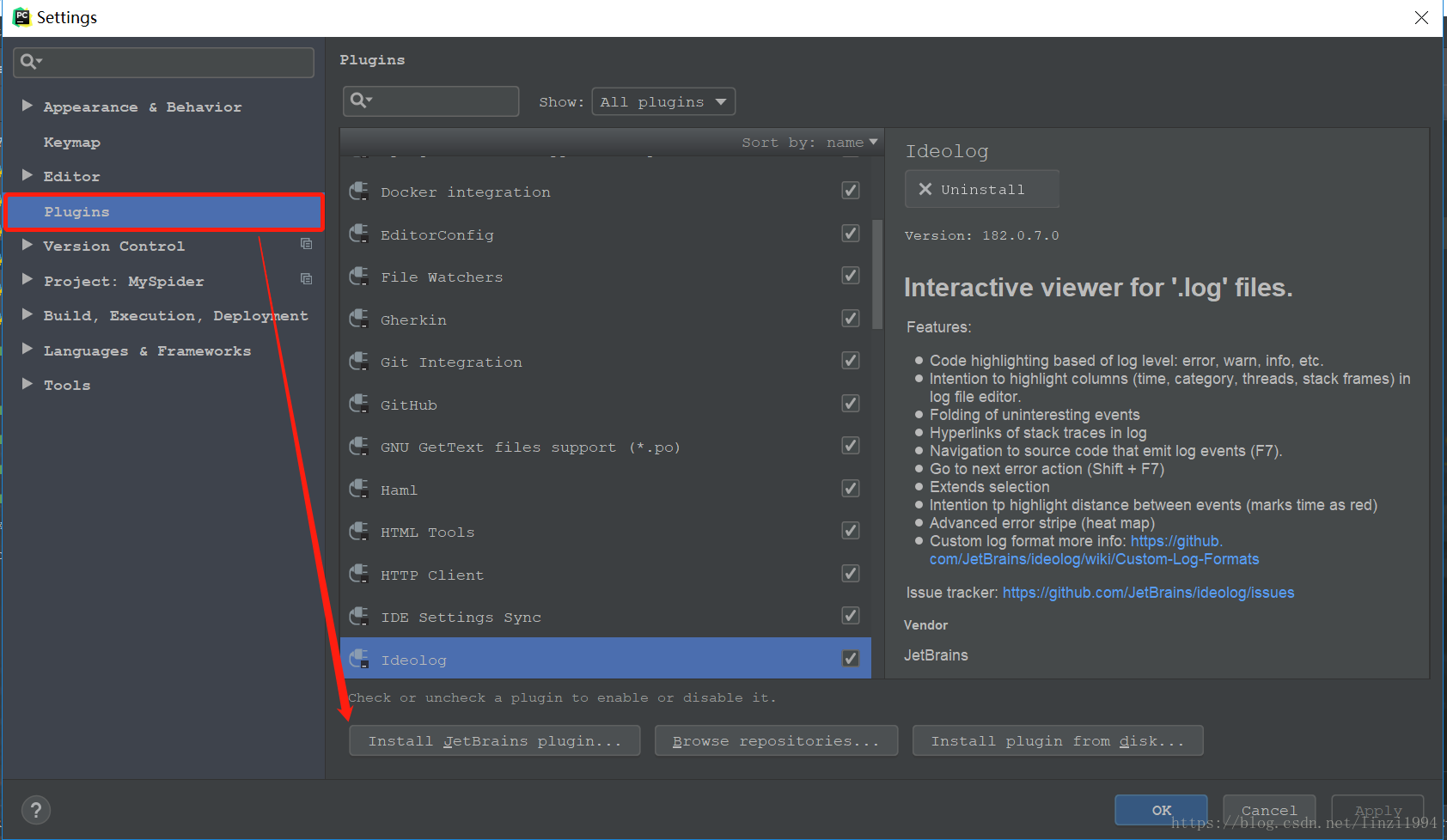Close the Settings dialog window

(1422, 17)
